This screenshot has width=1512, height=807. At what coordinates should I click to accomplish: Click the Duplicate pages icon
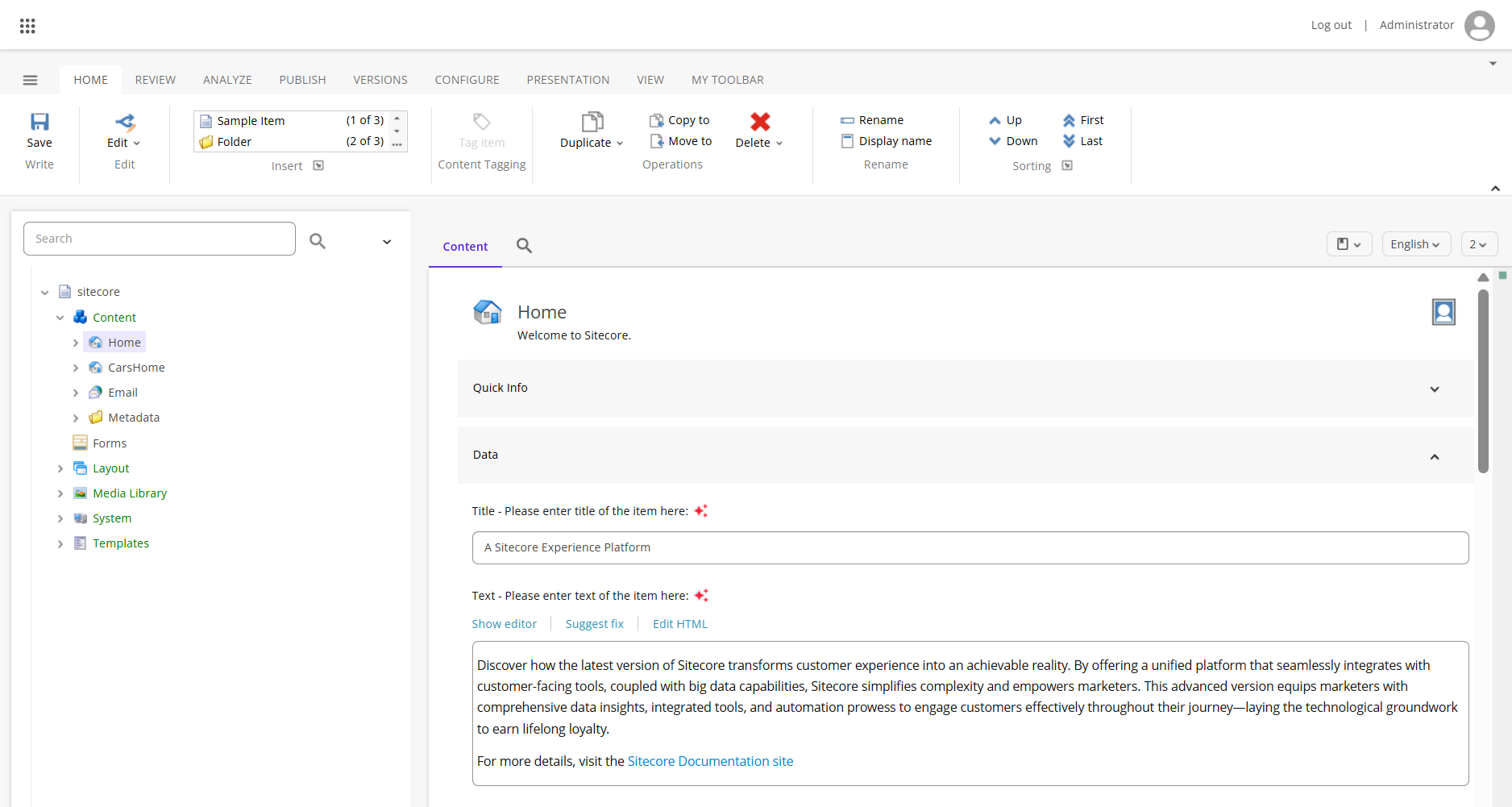tap(592, 122)
